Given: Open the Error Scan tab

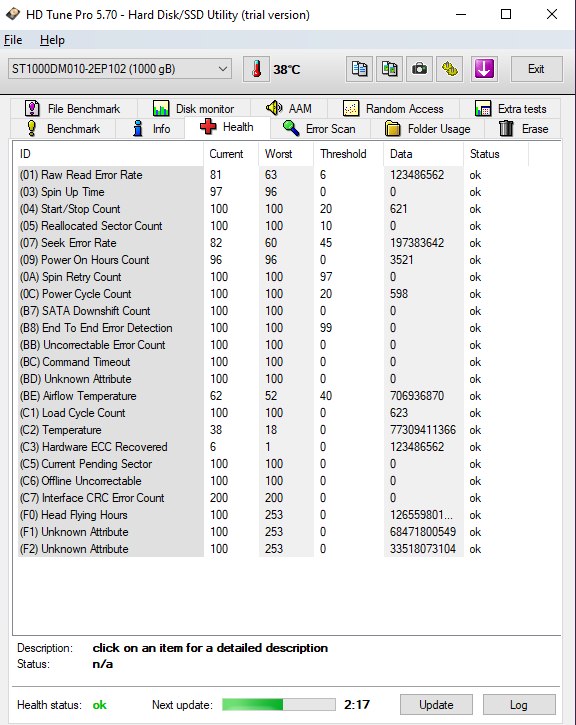Looking at the screenshot, I should 319,129.
